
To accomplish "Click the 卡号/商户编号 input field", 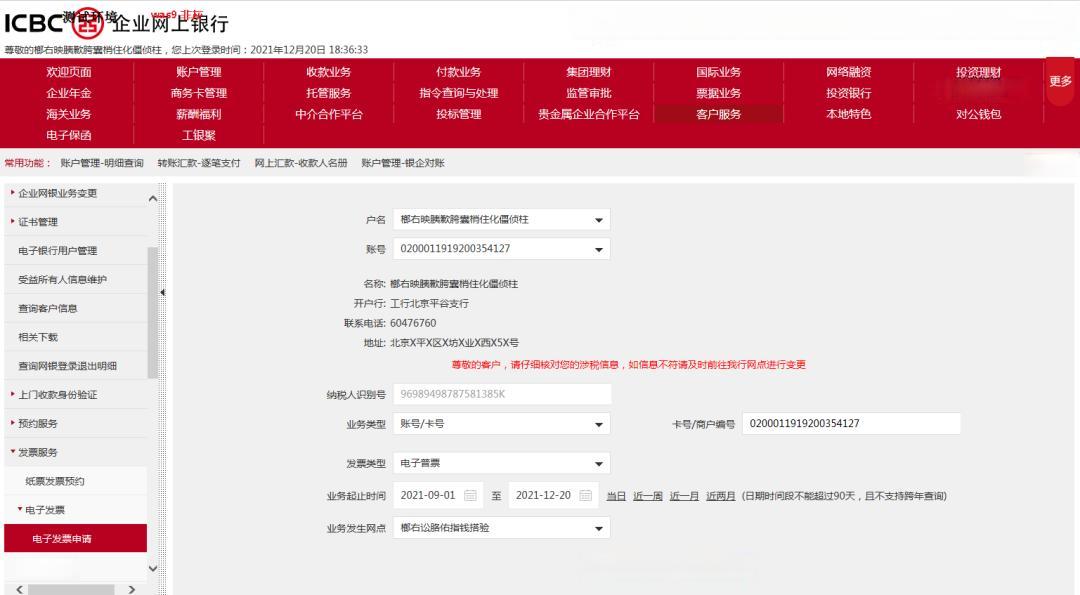I will point(851,424).
